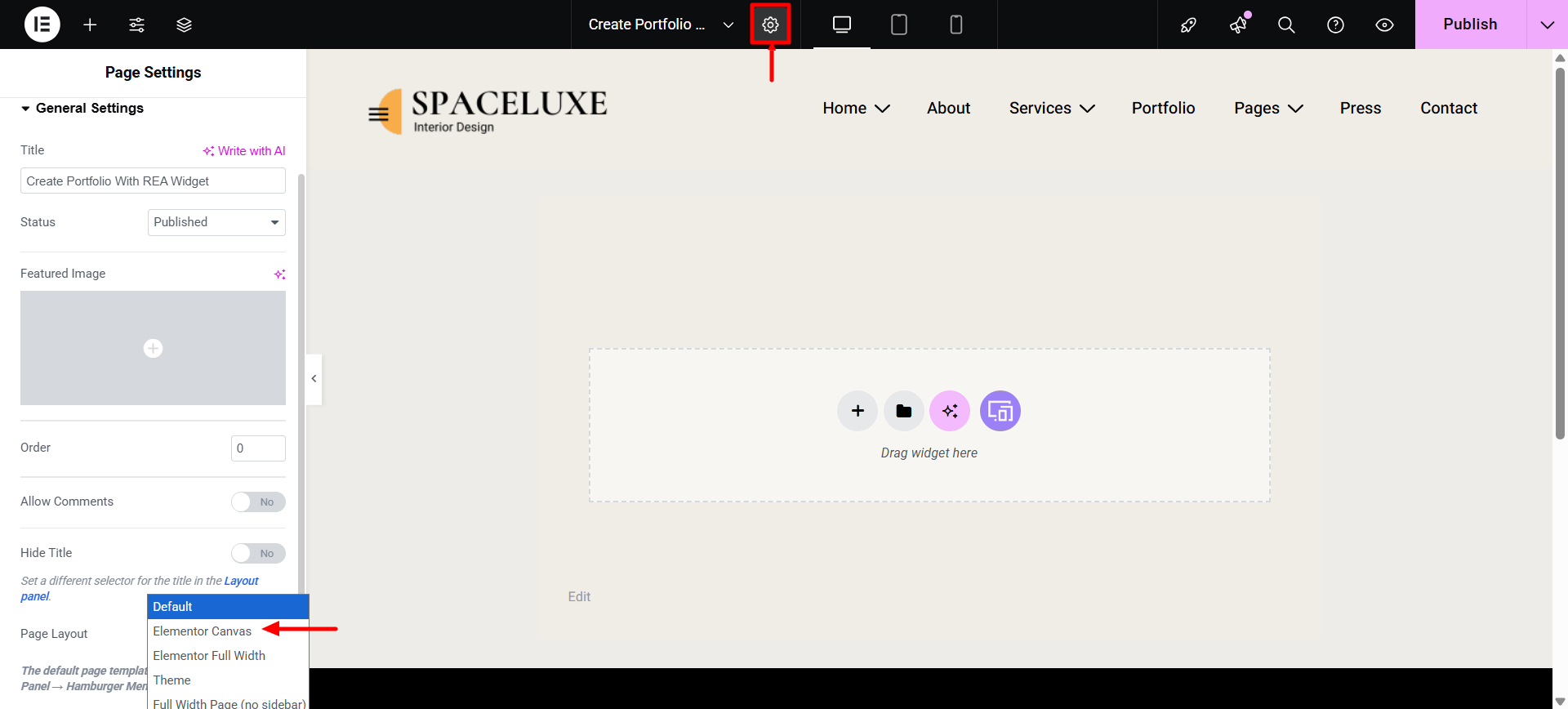
Task: Select Elementor Full Width layout option
Action: point(228,656)
